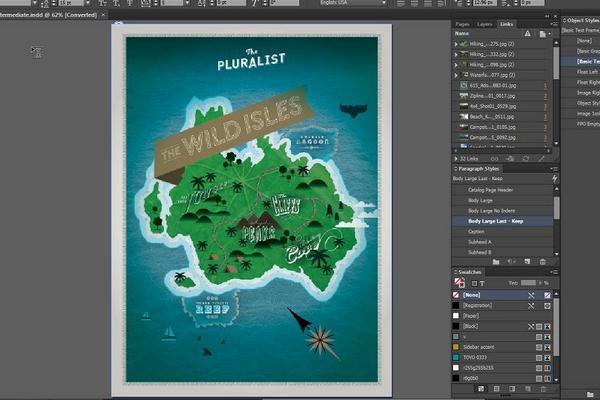This screenshot has height=400, width=600.
Task: Collapse the panel dock using double arrows
Action: click(547, 16)
